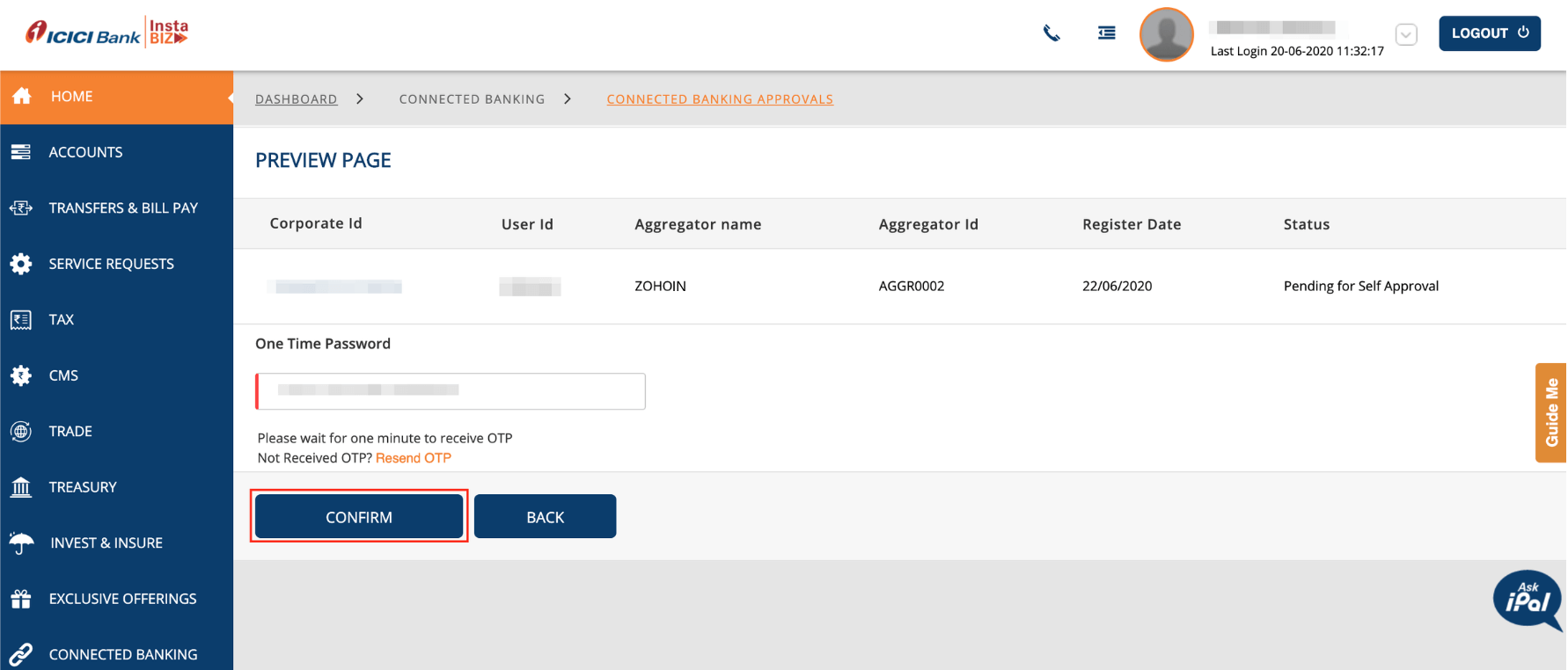Click the Connected Banking link icon

[x=21, y=654]
